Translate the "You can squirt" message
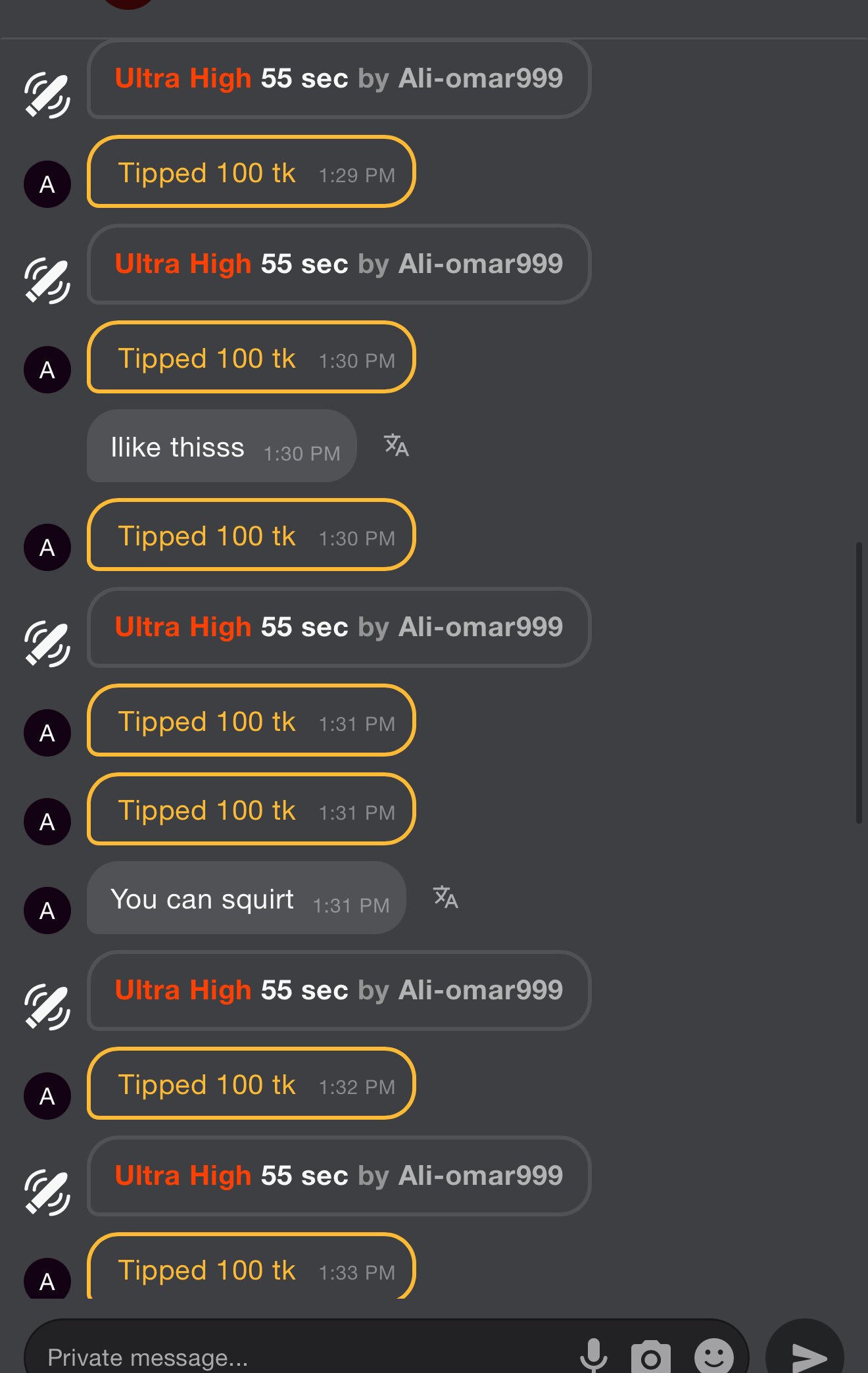 point(446,897)
